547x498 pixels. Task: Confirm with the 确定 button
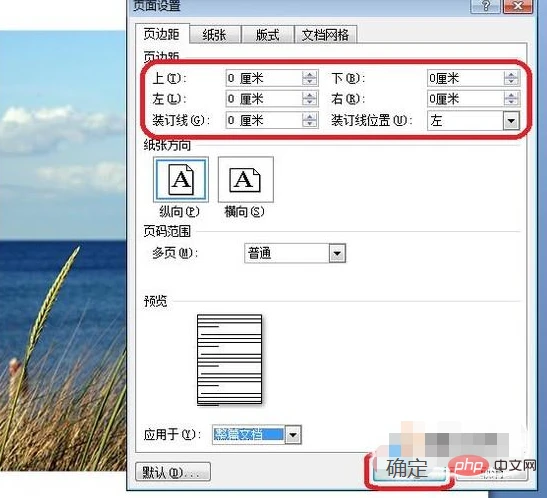(x=409, y=469)
